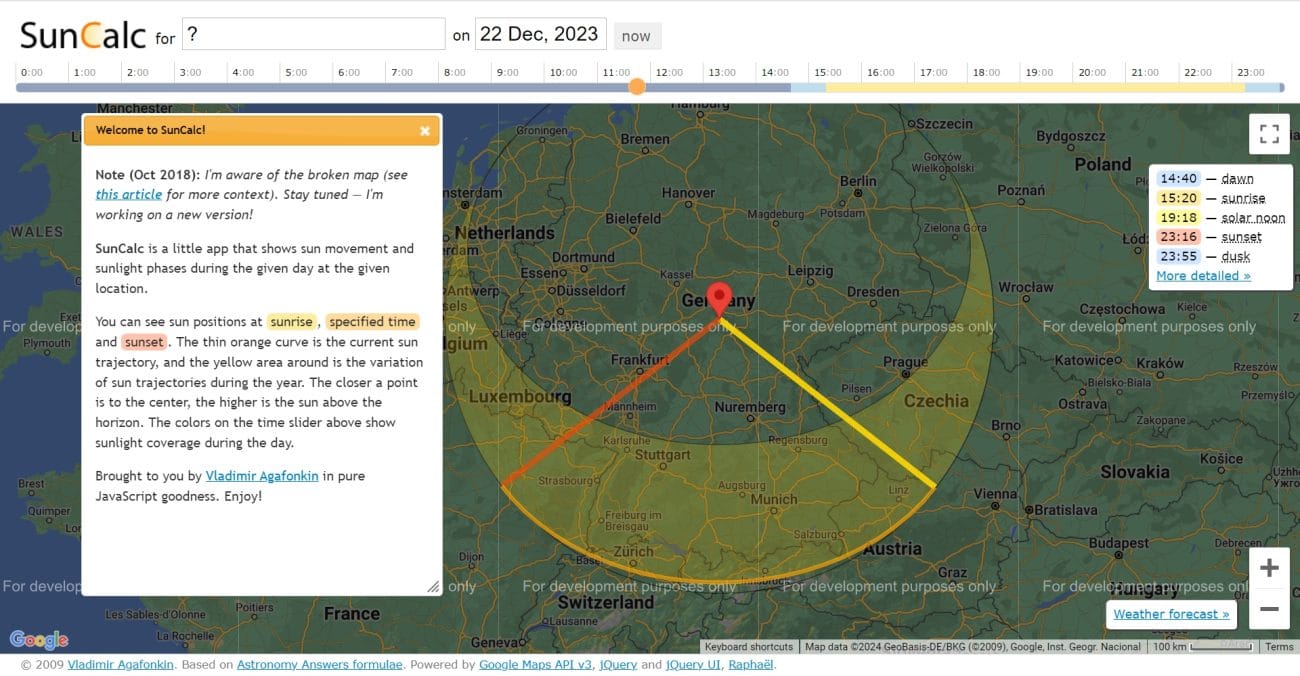Click the Google logo on the map
The width and height of the screenshot is (1300, 676).
tap(39, 640)
